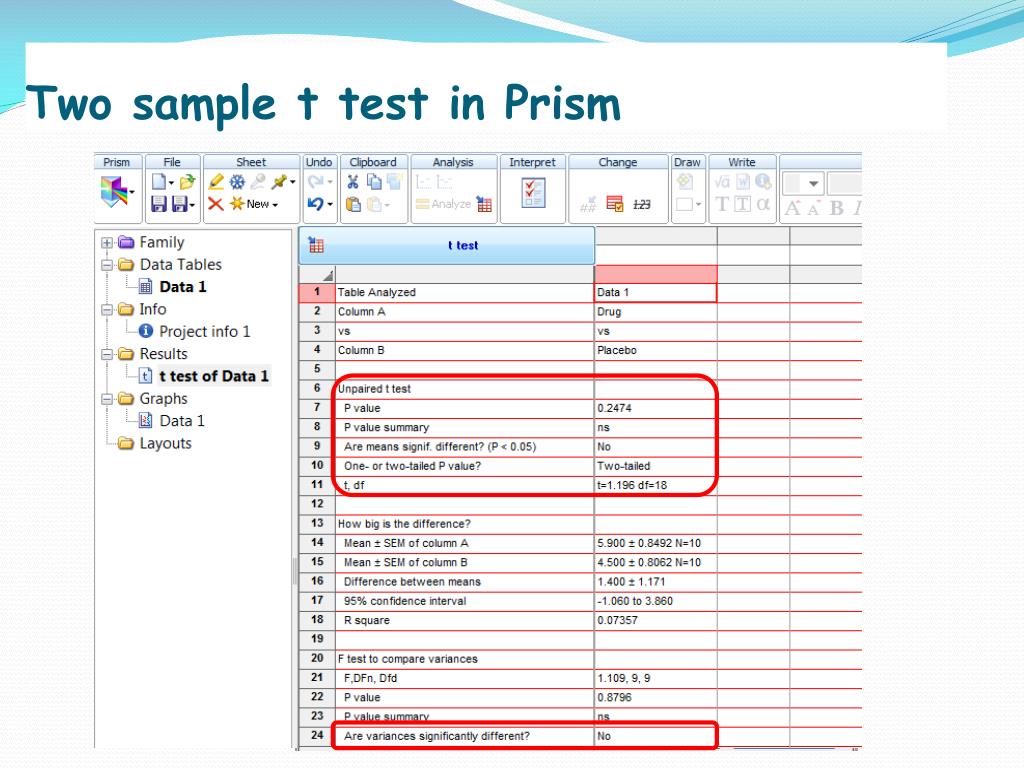Click the greyed info magnifier icon in Write
Image resolution: width=1024 pixels, height=768 pixels.
tap(763, 182)
